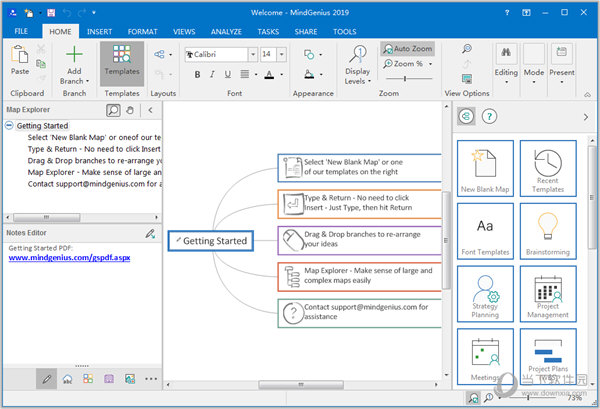600x409 pixels.
Task: Open the font color dropdown arrow
Action: click(282, 74)
